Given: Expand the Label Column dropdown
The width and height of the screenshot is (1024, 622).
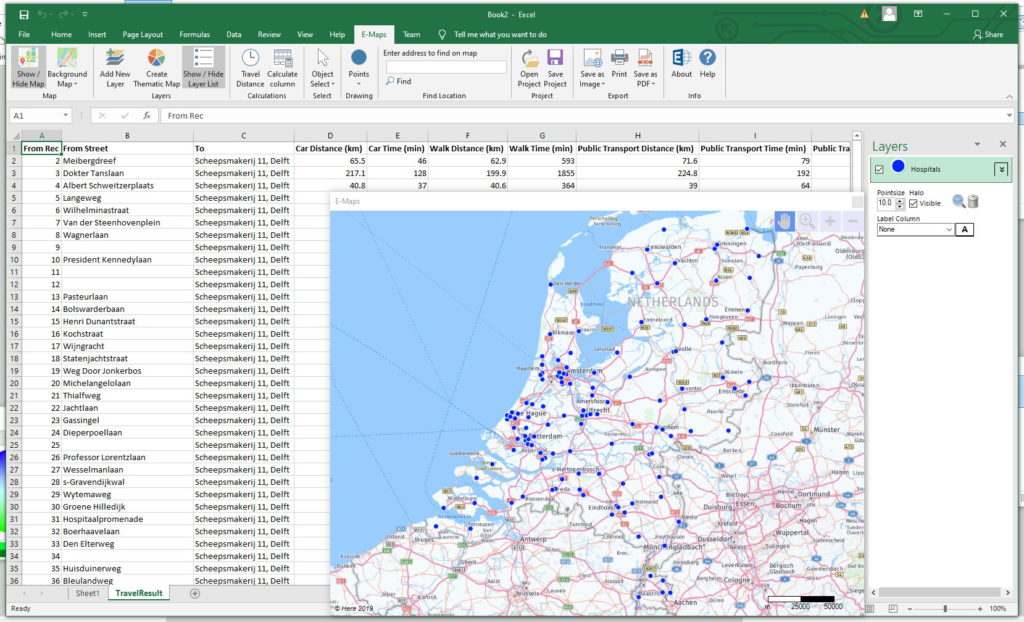Looking at the screenshot, I should click(x=915, y=229).
